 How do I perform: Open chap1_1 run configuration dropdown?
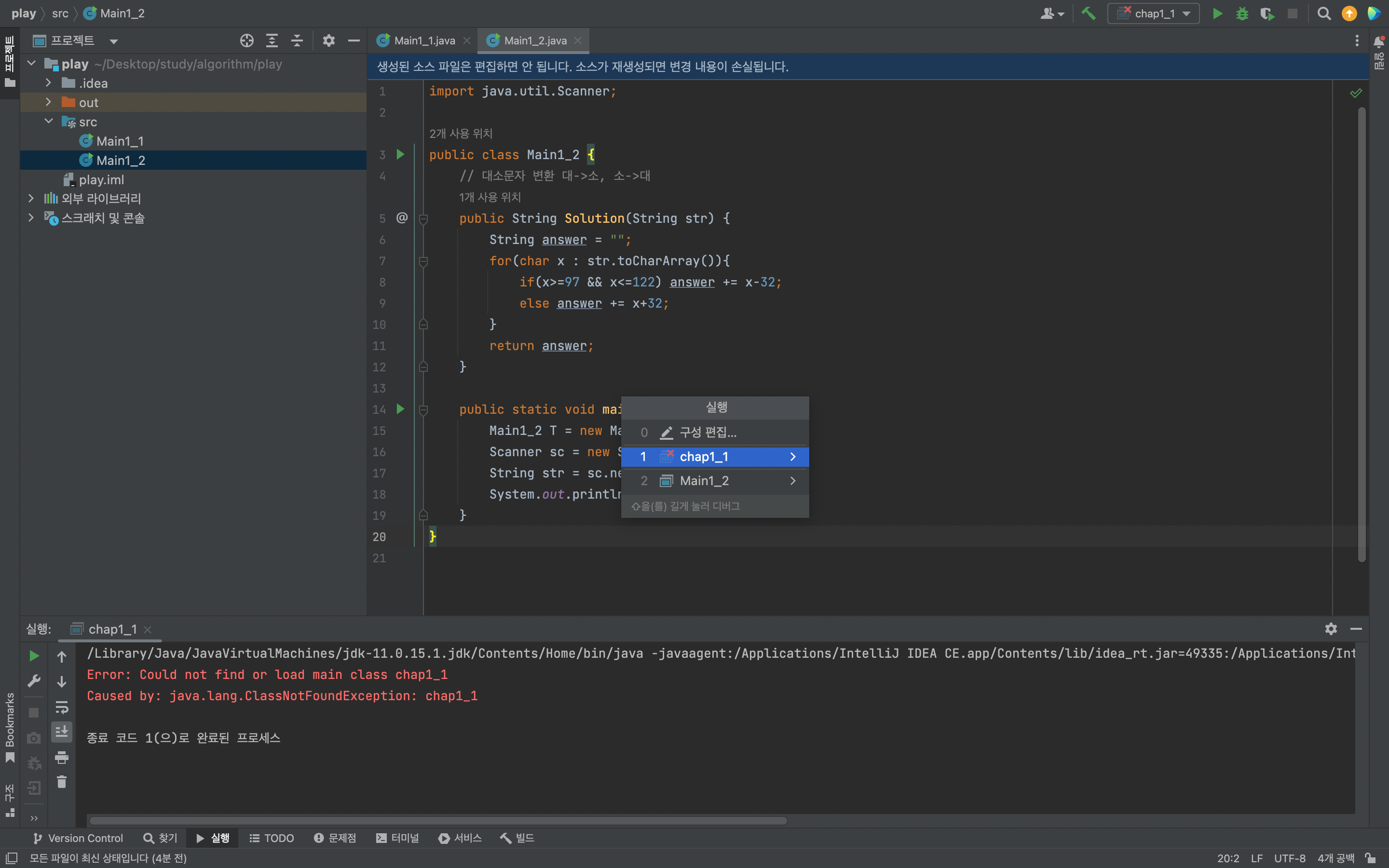pos(1154,13)
